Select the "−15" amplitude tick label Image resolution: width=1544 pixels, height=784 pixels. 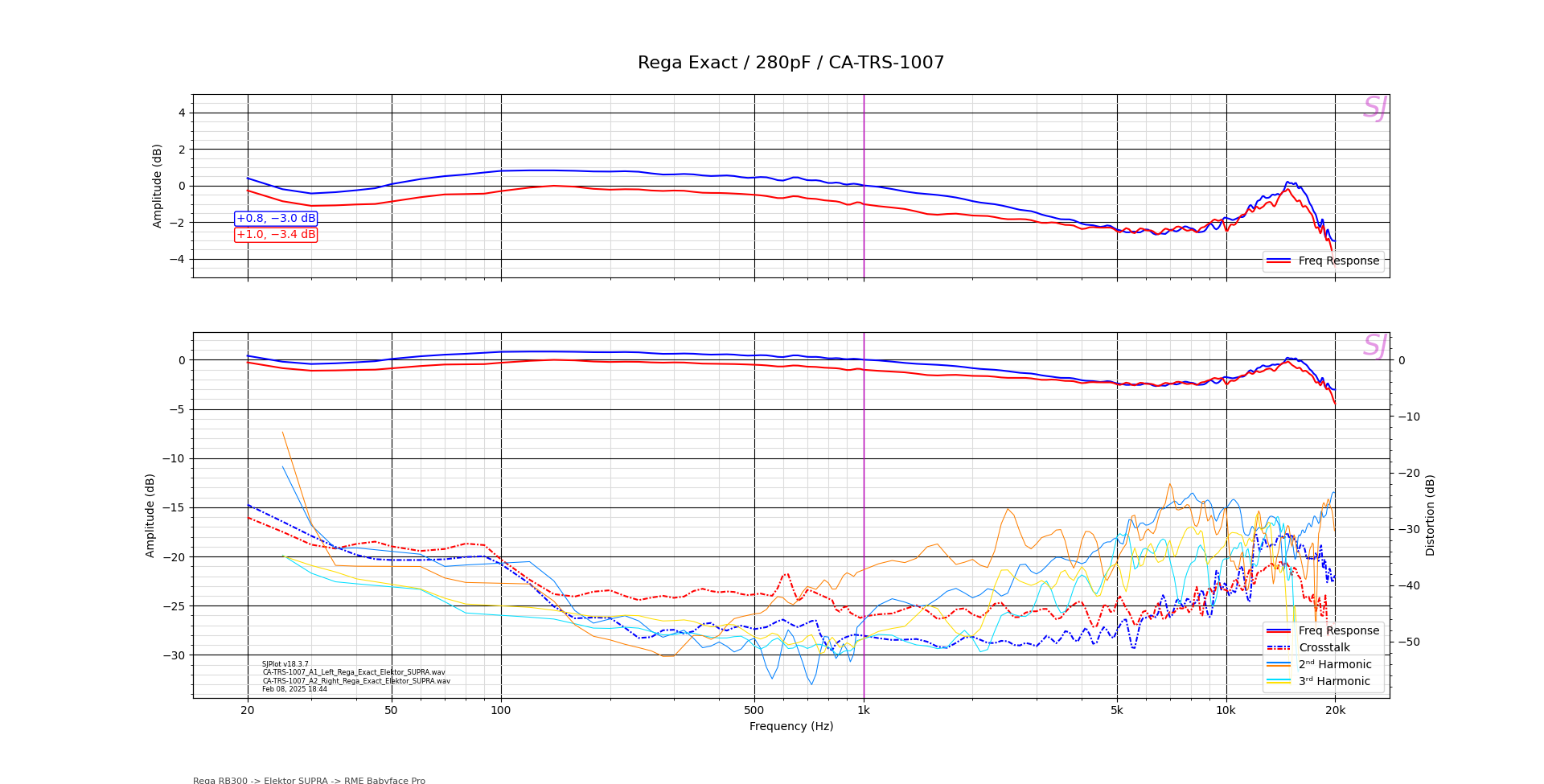[173, 507]
